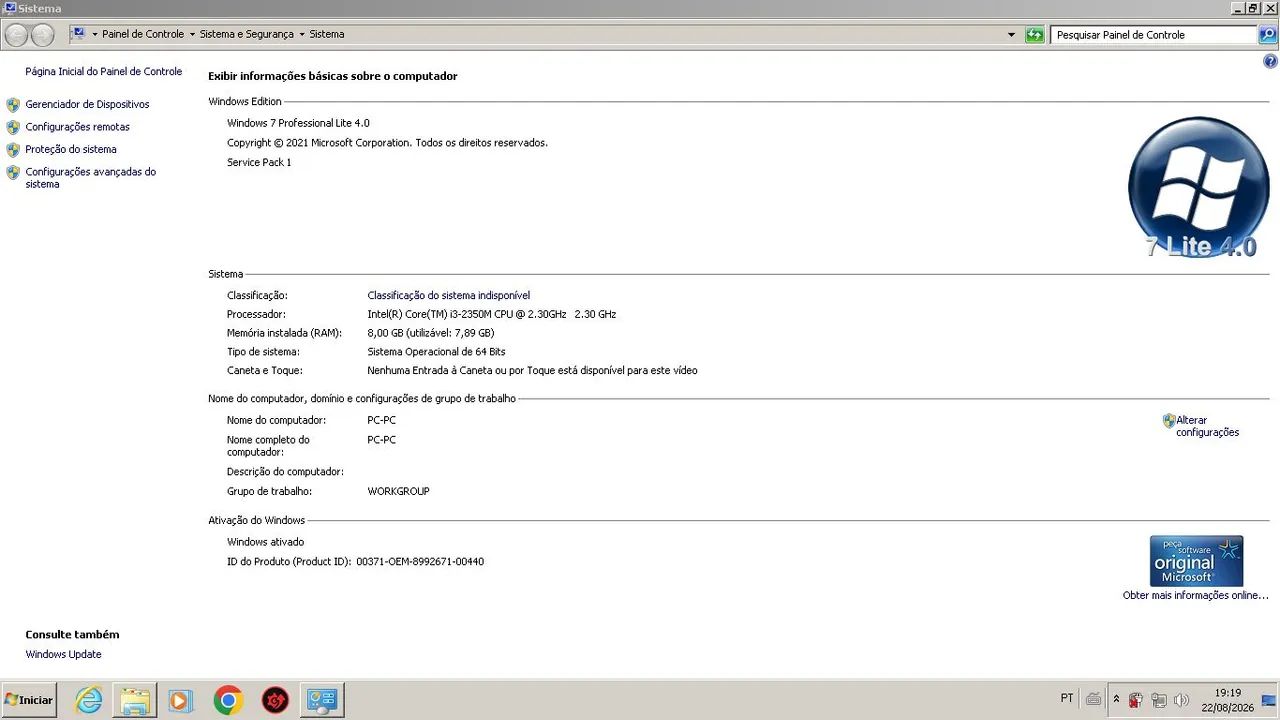
Task: Click the keyboard icon in language bar
Action: click(1093, 699)
